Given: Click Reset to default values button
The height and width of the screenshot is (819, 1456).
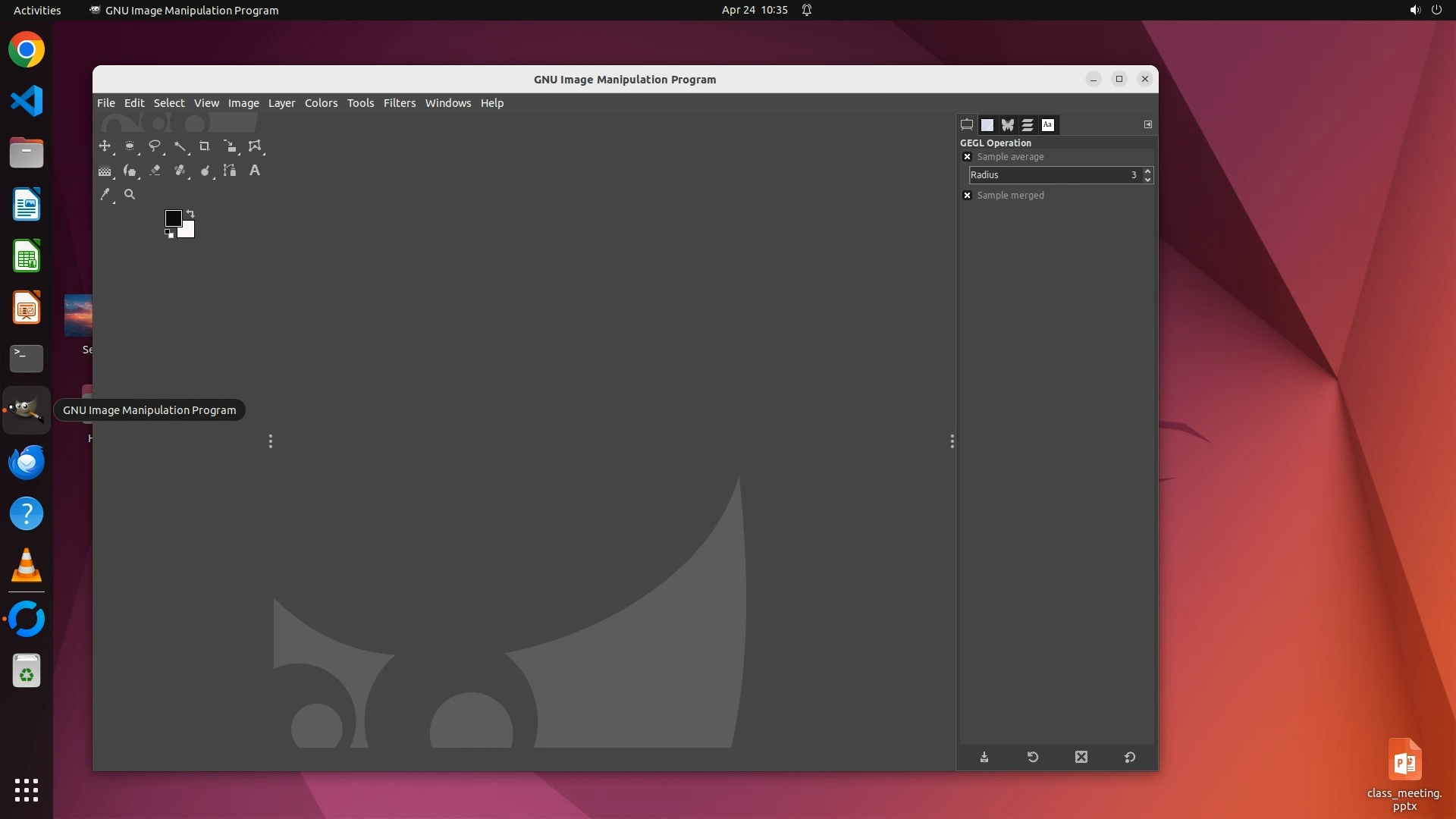Looking at the screenshot, I should (1129, 757).
